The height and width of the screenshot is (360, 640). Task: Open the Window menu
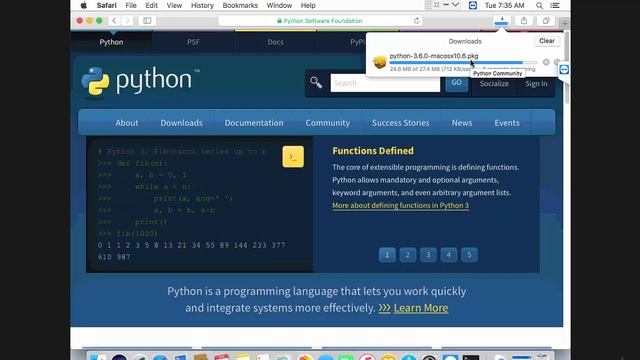click(x=279, y=5)
